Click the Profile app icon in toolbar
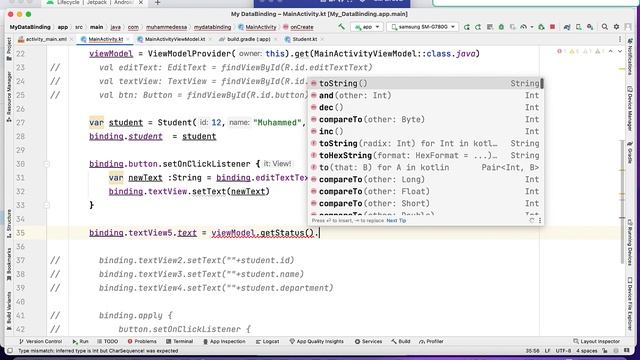The image size is (640, 360). click(523, 27)
